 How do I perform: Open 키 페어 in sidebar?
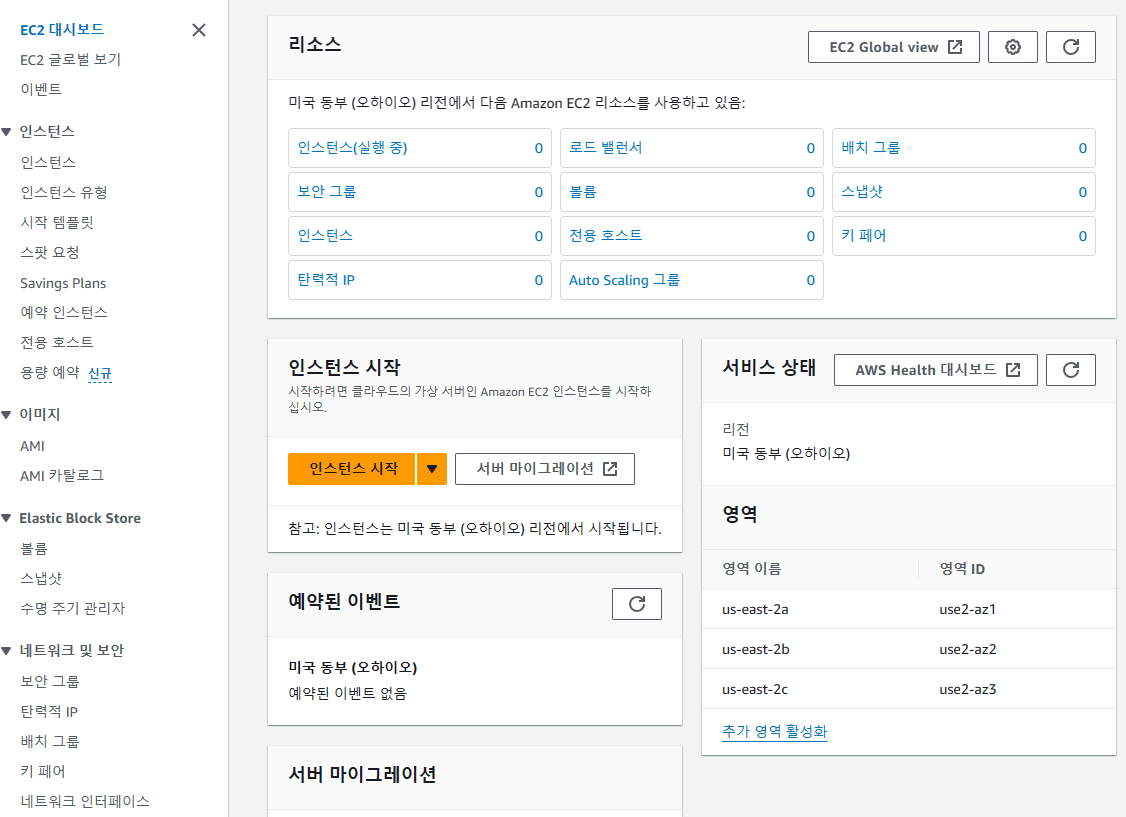click(x=42, y=772)
